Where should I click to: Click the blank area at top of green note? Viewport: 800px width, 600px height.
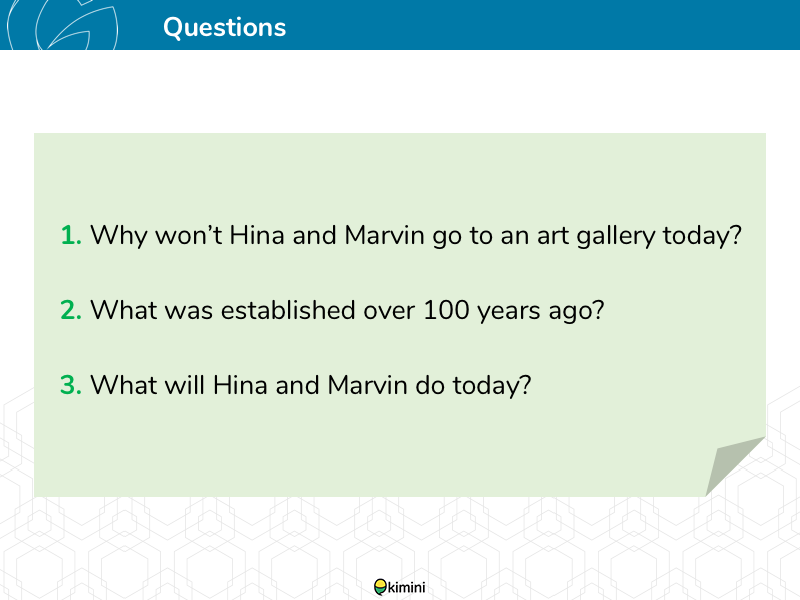click(399, 173)
